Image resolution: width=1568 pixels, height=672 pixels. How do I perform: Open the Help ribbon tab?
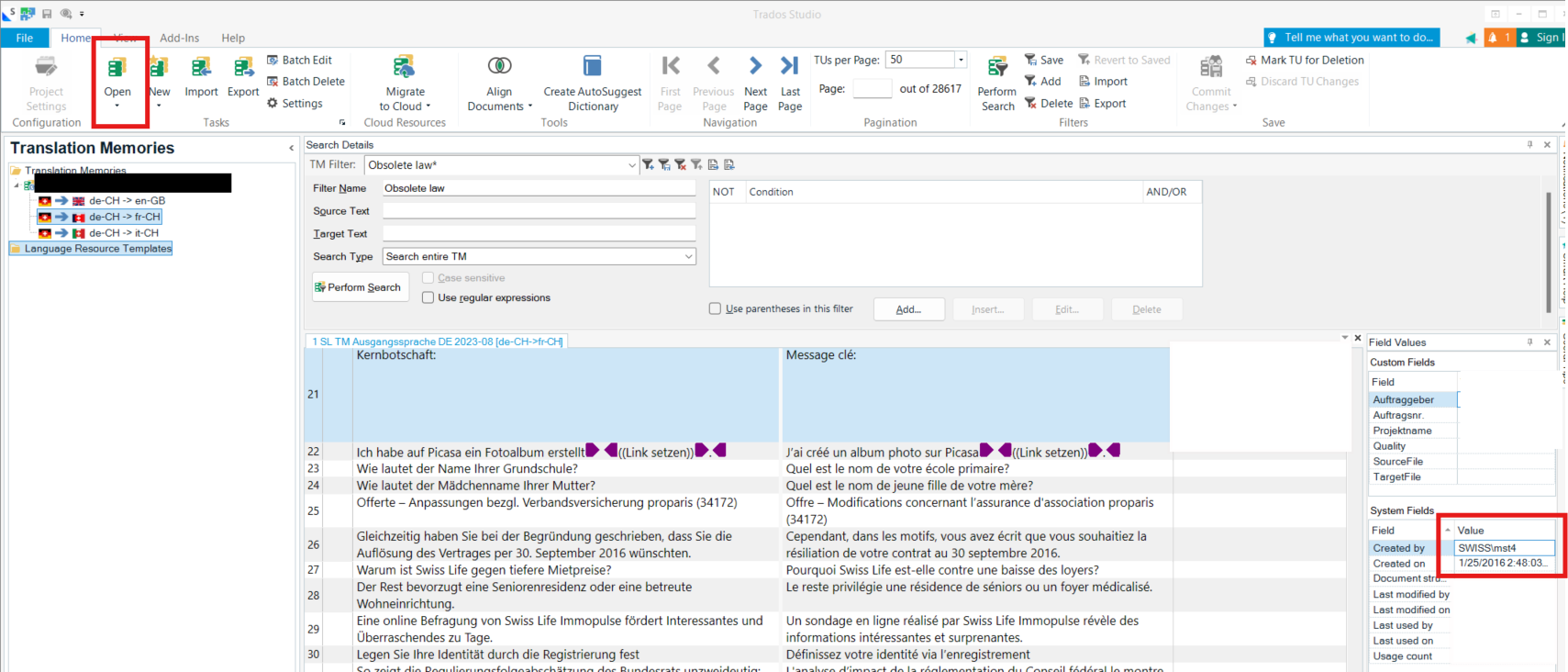click(233, 38)
